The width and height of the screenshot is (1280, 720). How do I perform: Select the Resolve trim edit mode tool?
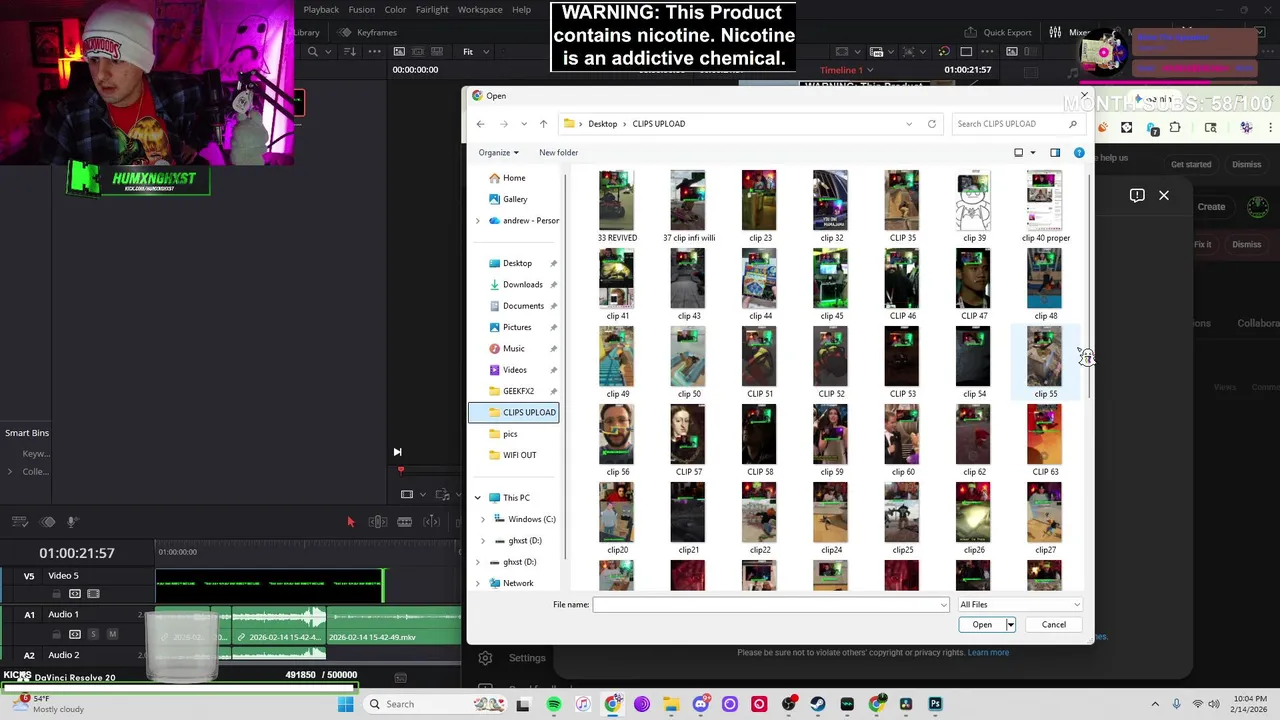377,521
